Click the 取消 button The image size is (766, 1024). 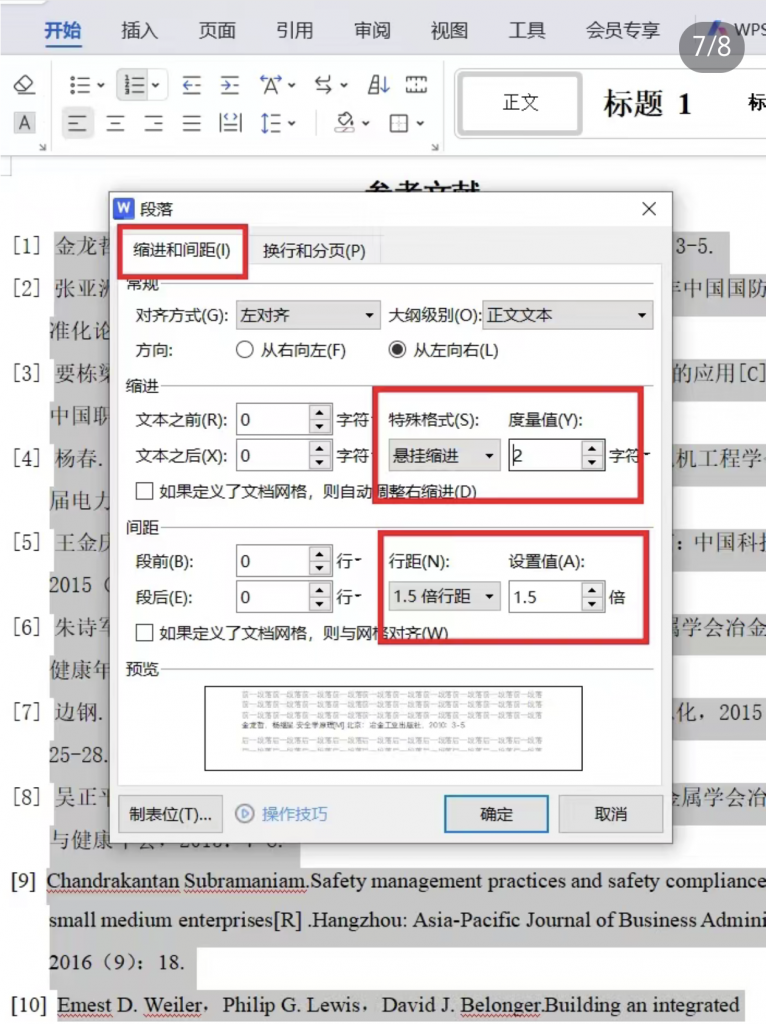(x=611, y=814)
